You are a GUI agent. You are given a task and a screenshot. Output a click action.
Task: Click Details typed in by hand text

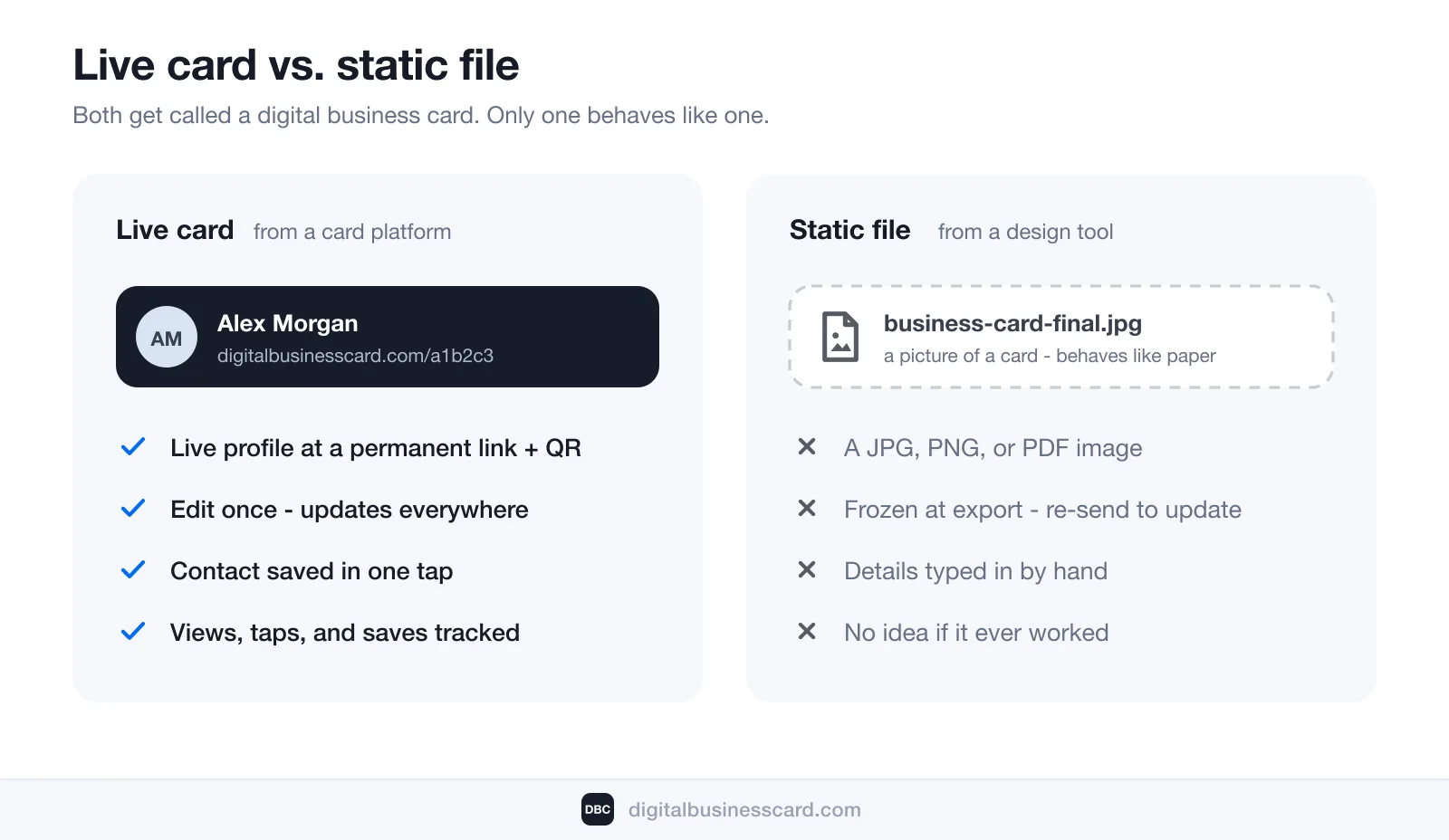coord(975,571)
